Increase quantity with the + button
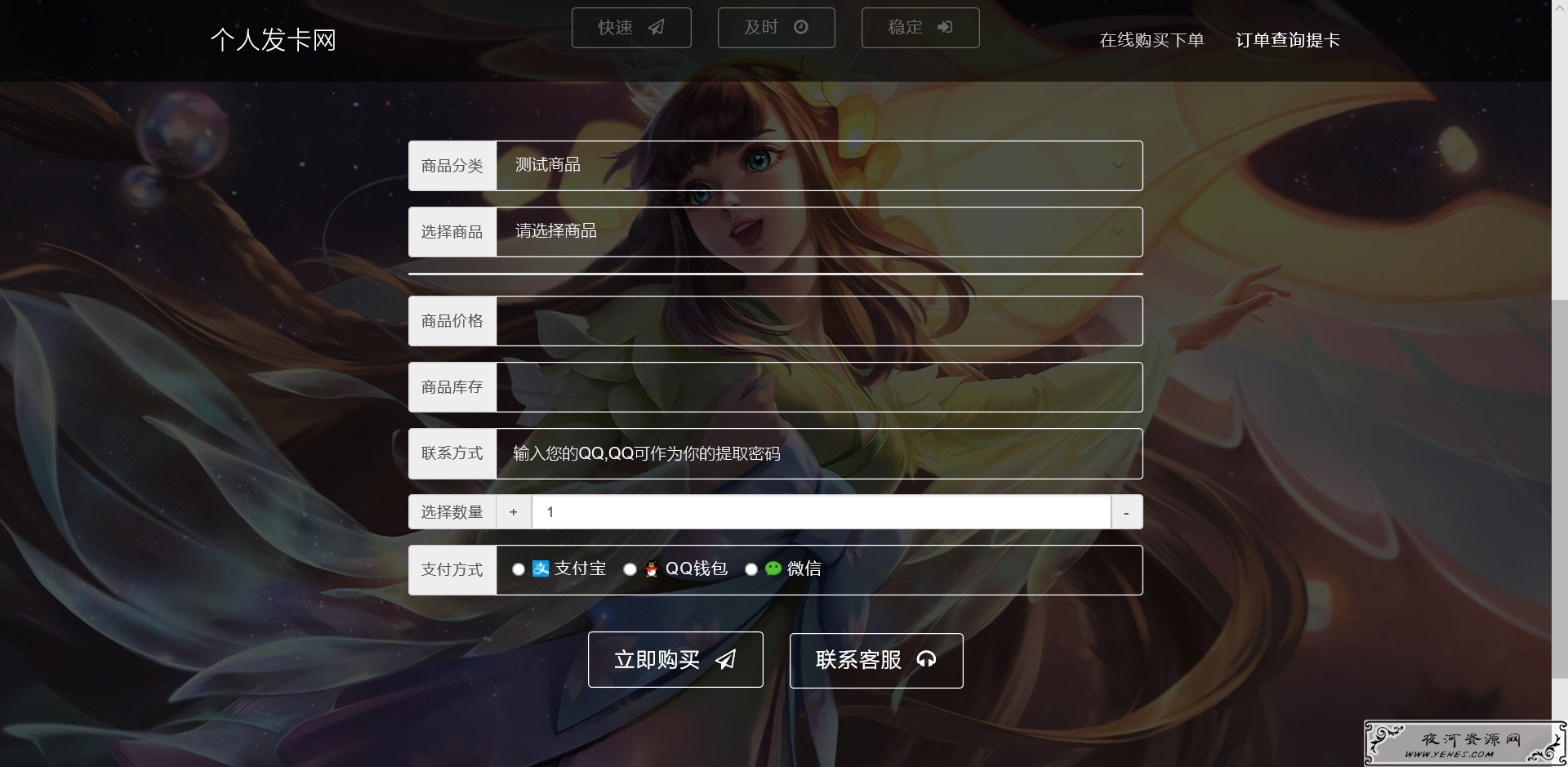This screenshot has width=1568, height=767. click(x=514, y=512)
